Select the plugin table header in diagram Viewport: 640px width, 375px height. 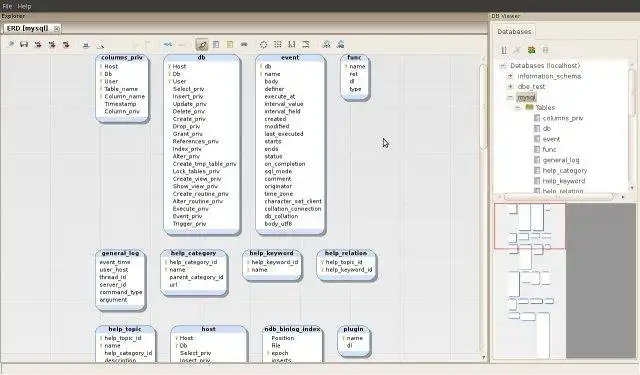click(353, 329)
